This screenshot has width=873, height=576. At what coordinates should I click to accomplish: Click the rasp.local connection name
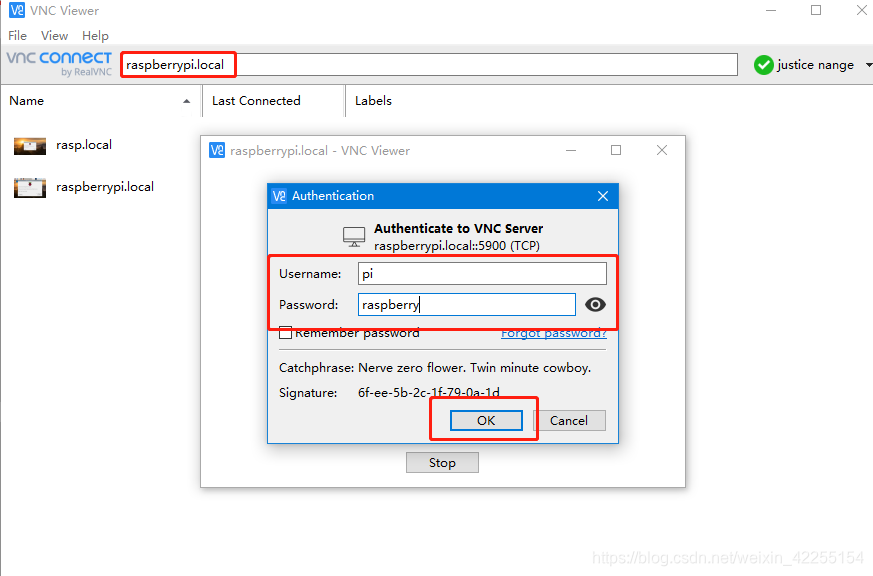[84, 145]
